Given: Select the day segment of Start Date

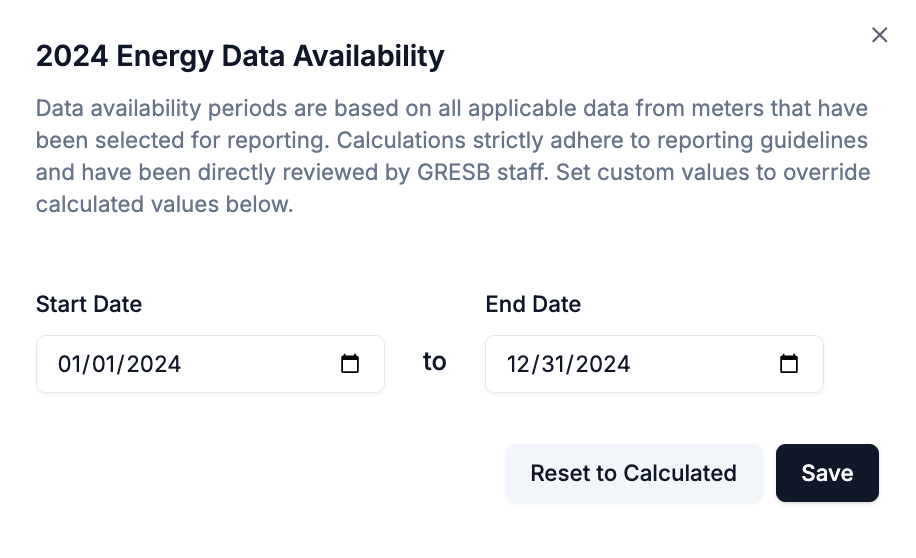Looking at the screenshot, I should 104,364.
